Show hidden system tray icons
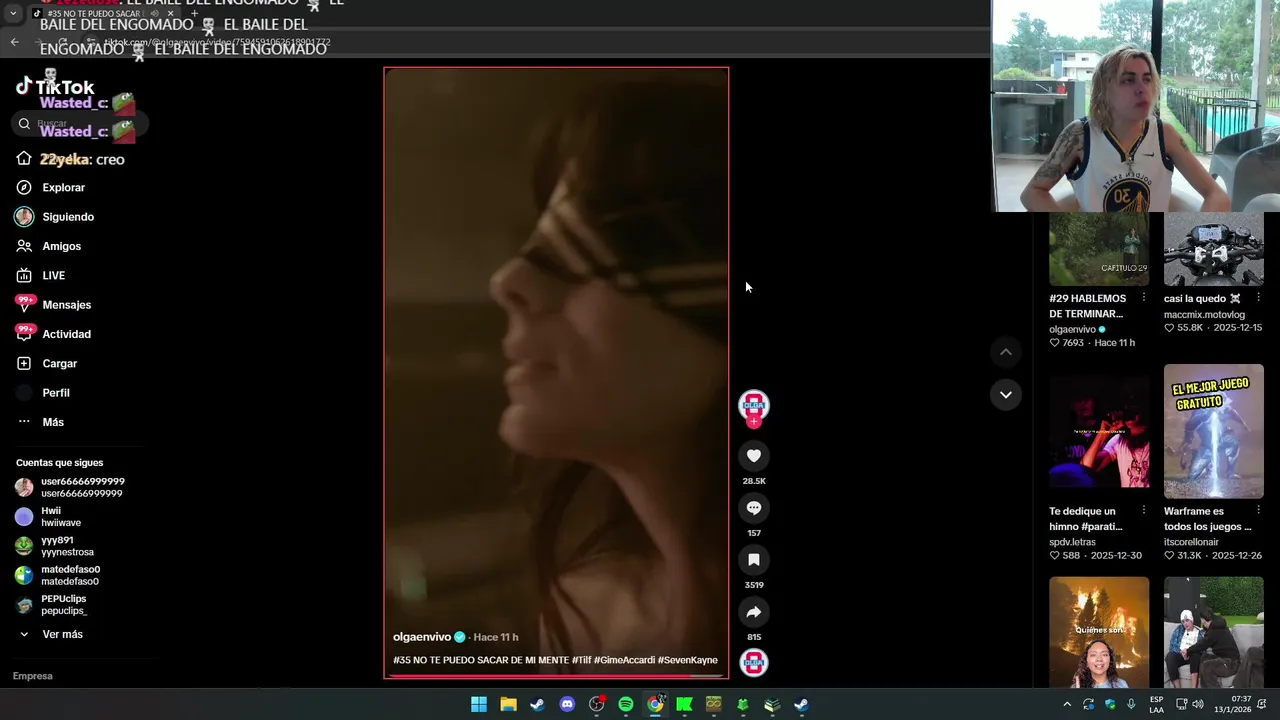The width and height of the screenshot is (1280, 720). click(1067, 704)
